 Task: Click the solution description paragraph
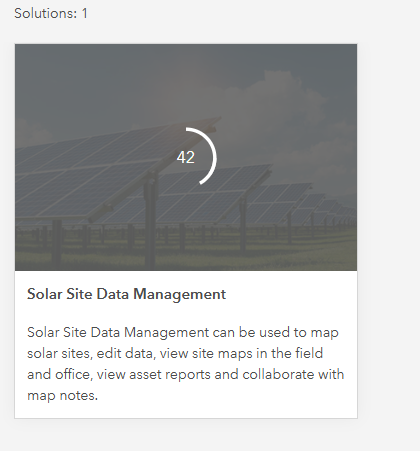(185, 364)
